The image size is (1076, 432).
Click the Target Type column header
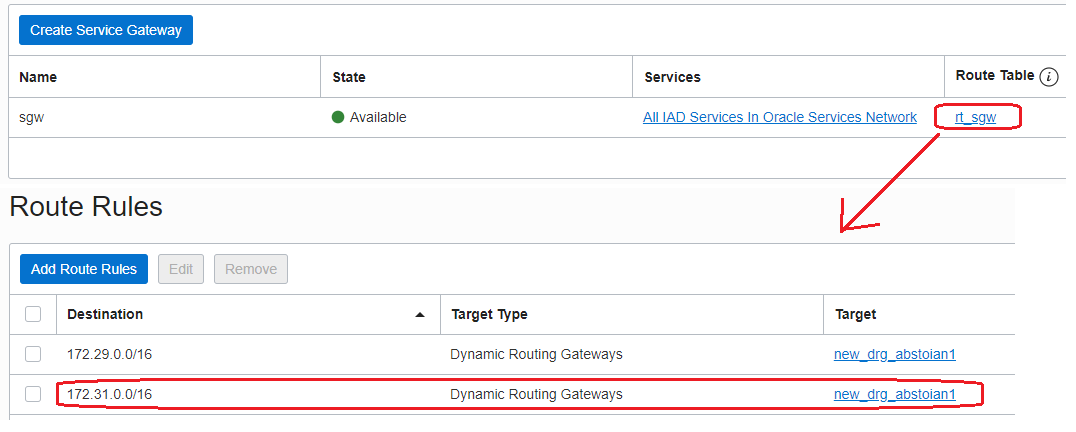point(489,314)
